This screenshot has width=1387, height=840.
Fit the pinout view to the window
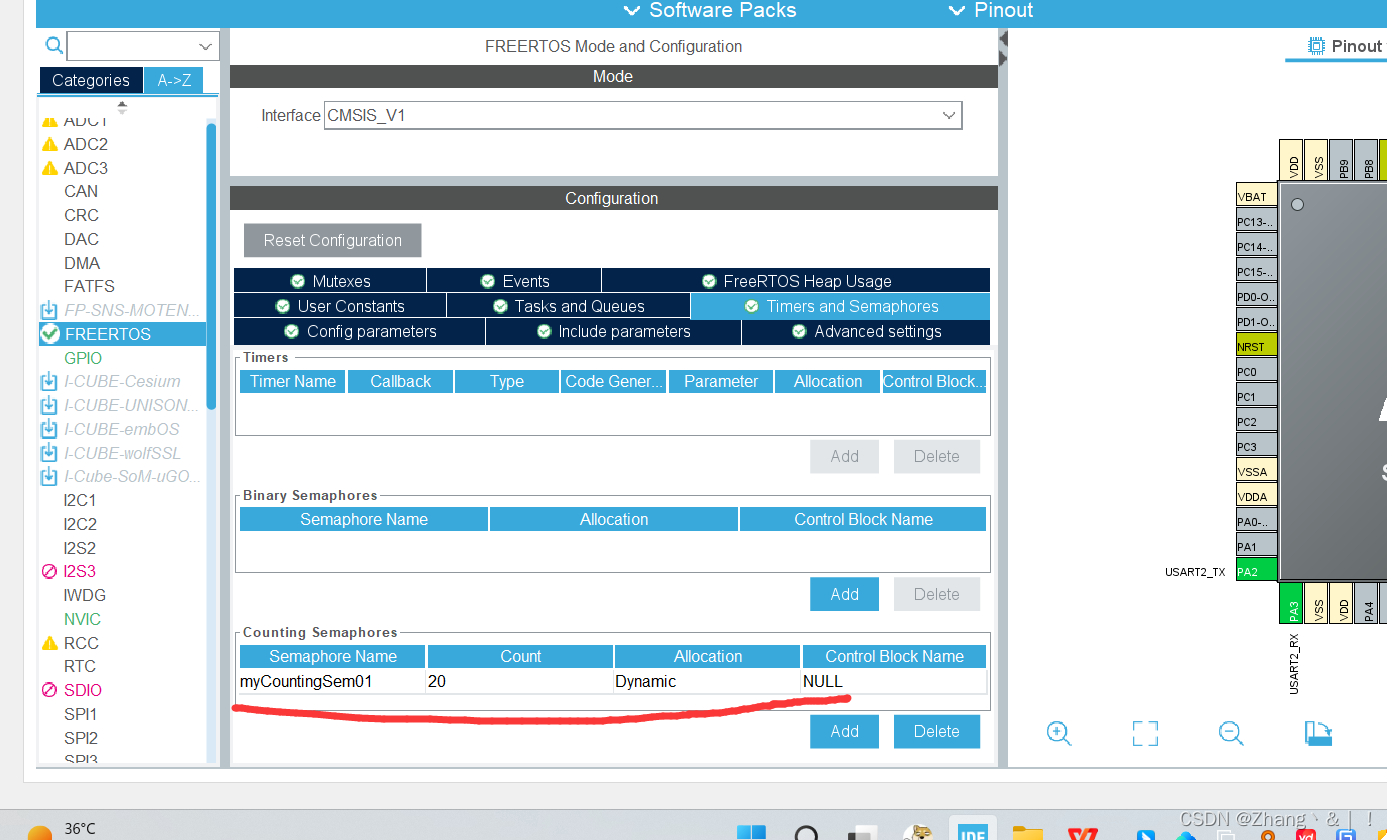(1145, 733)
